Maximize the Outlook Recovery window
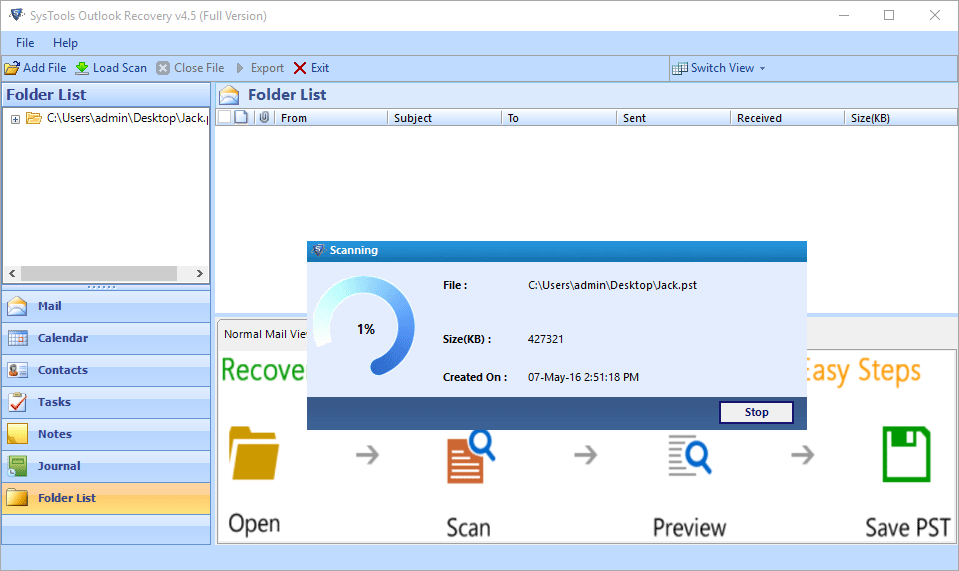959x571 pixels. tap(889, 15)
